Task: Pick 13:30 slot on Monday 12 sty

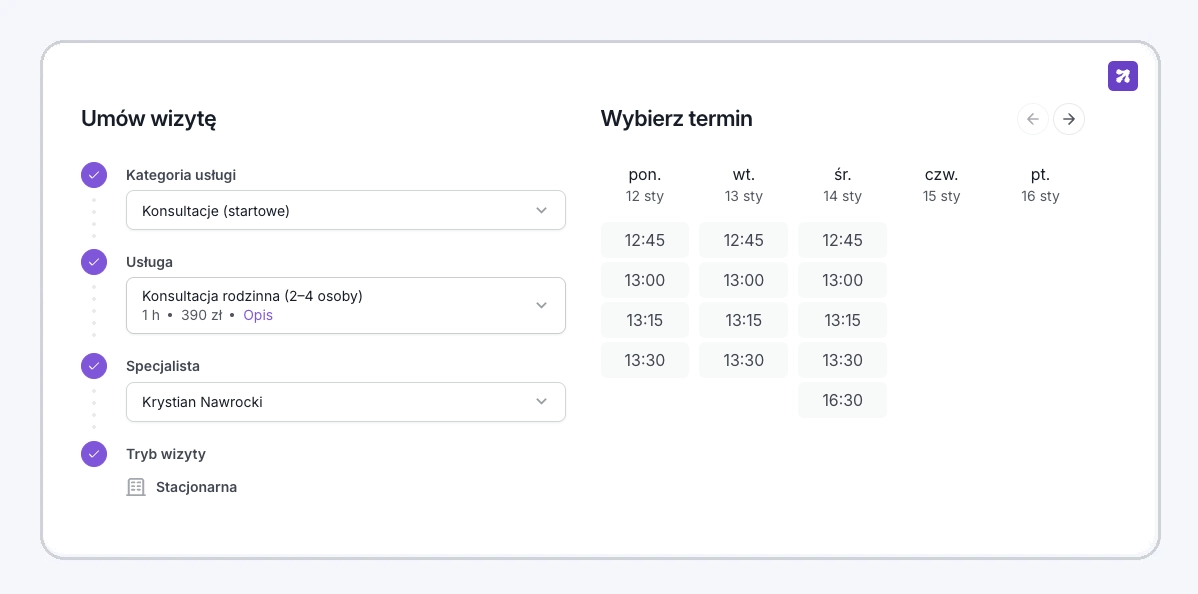Action: 644,360
